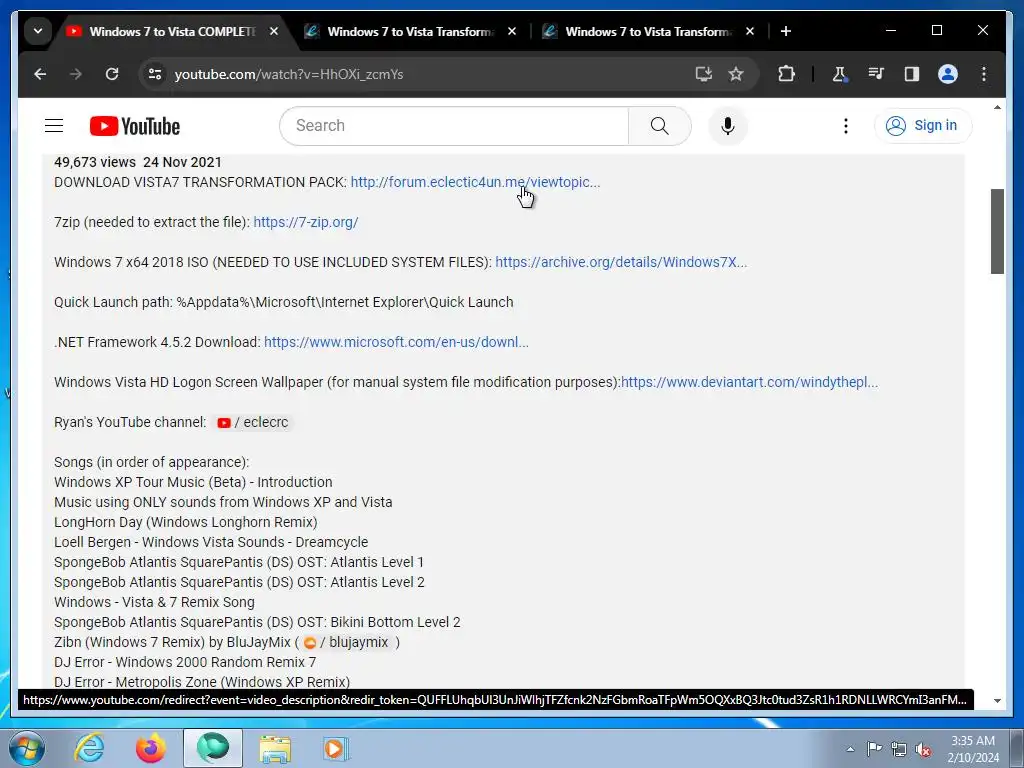This screenshot has width=1024, height=768.
Task: Open network status tray icon
Action: pyautogui.click(x=899, y=749)
